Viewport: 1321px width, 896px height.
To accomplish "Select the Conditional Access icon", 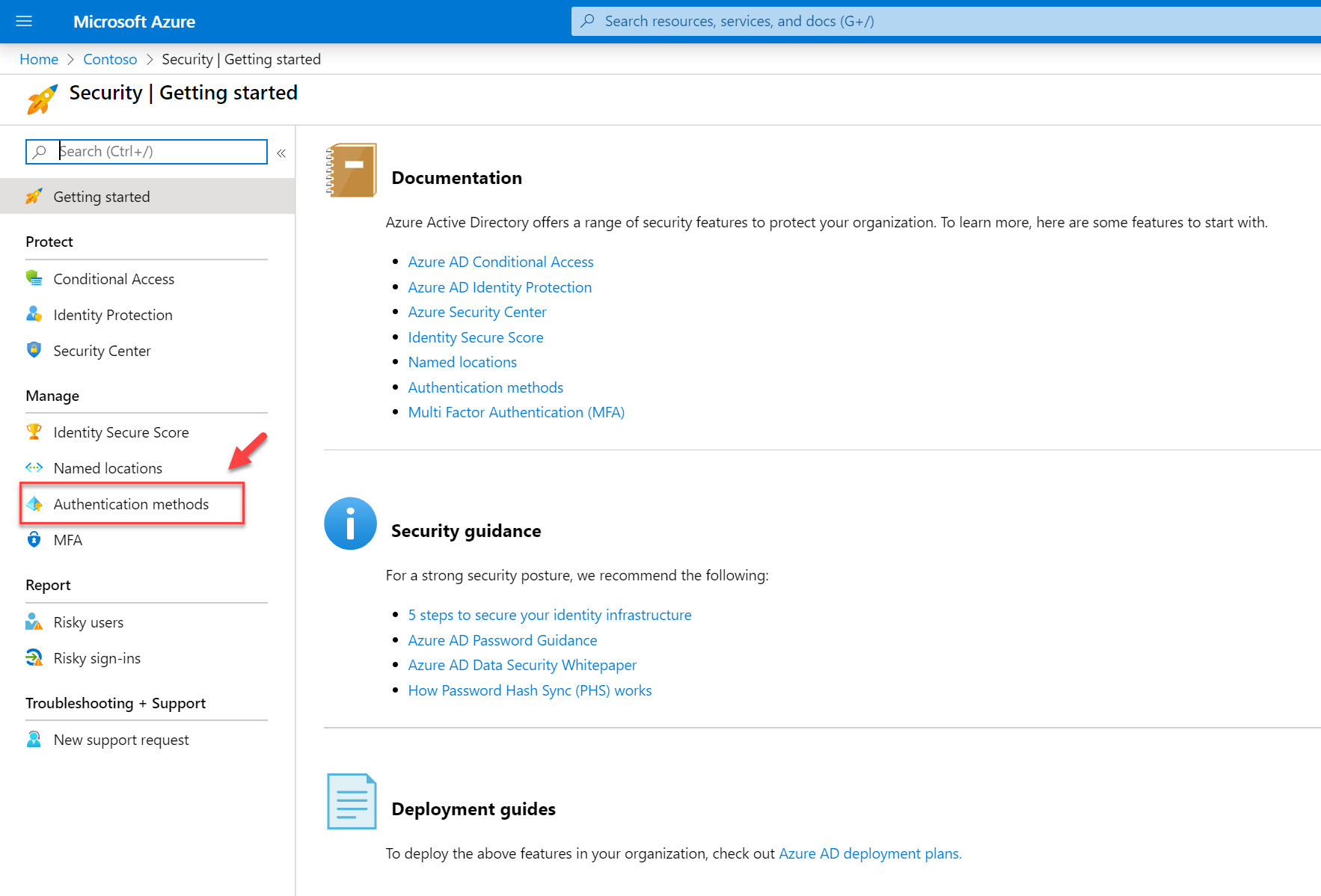I will click(x=34, y=277).
